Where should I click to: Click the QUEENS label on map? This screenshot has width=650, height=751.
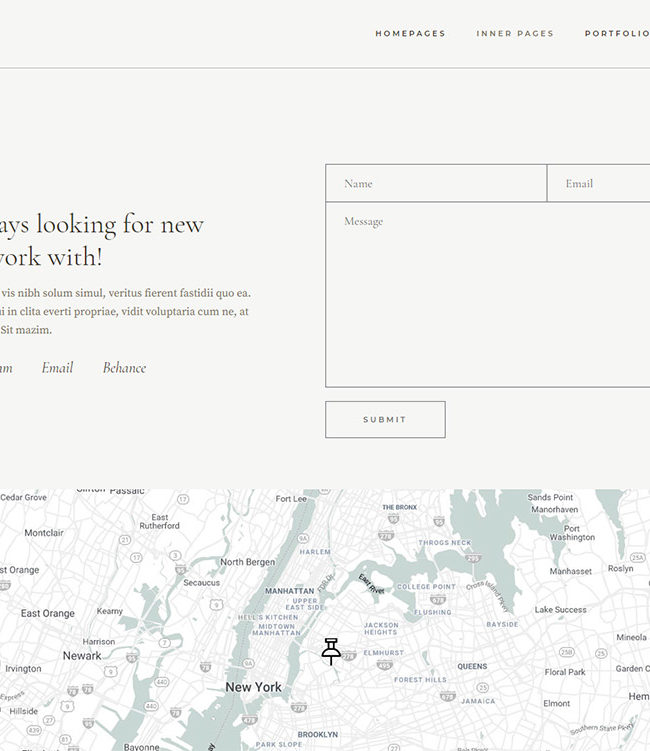click(472, 666)
